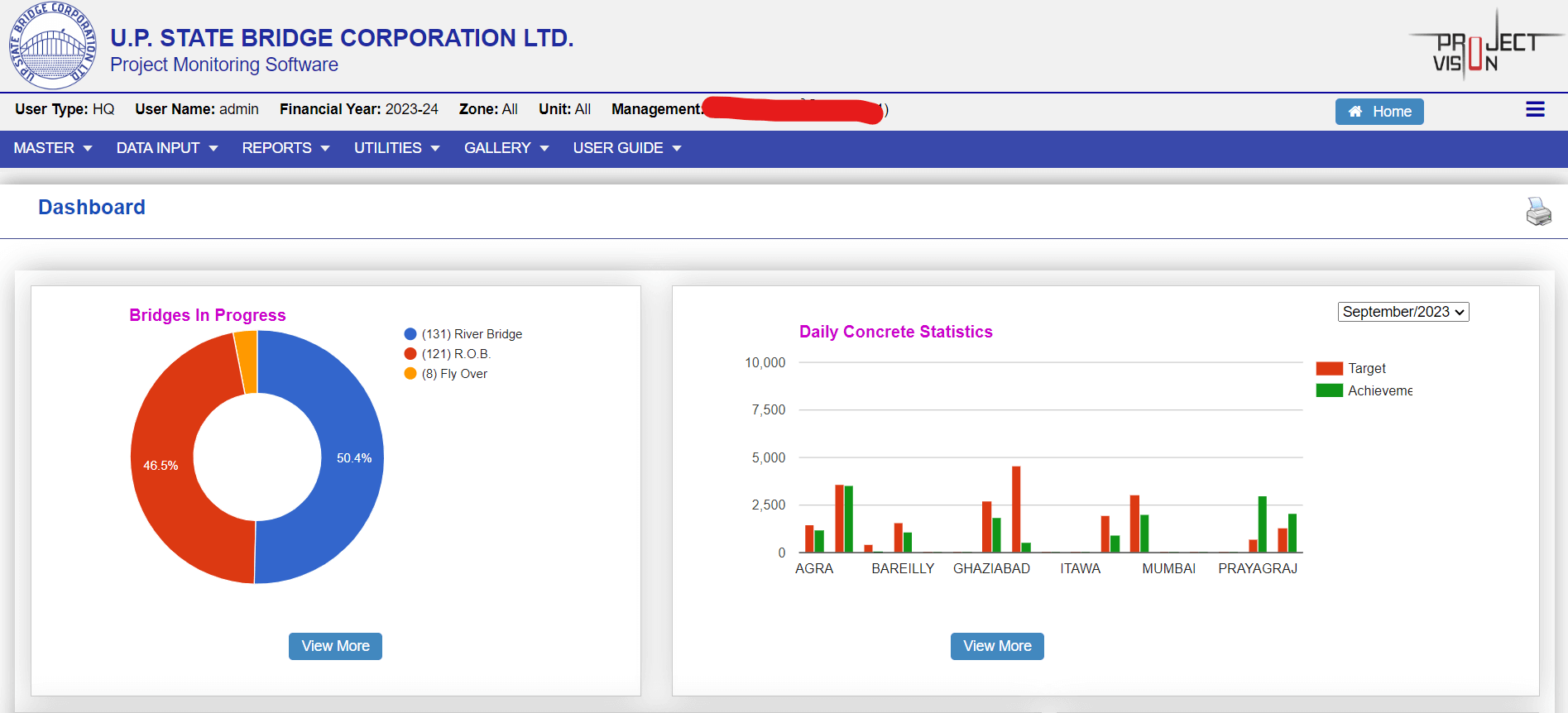Click the Project Monitoring Software subtitle

click(224, 65)
